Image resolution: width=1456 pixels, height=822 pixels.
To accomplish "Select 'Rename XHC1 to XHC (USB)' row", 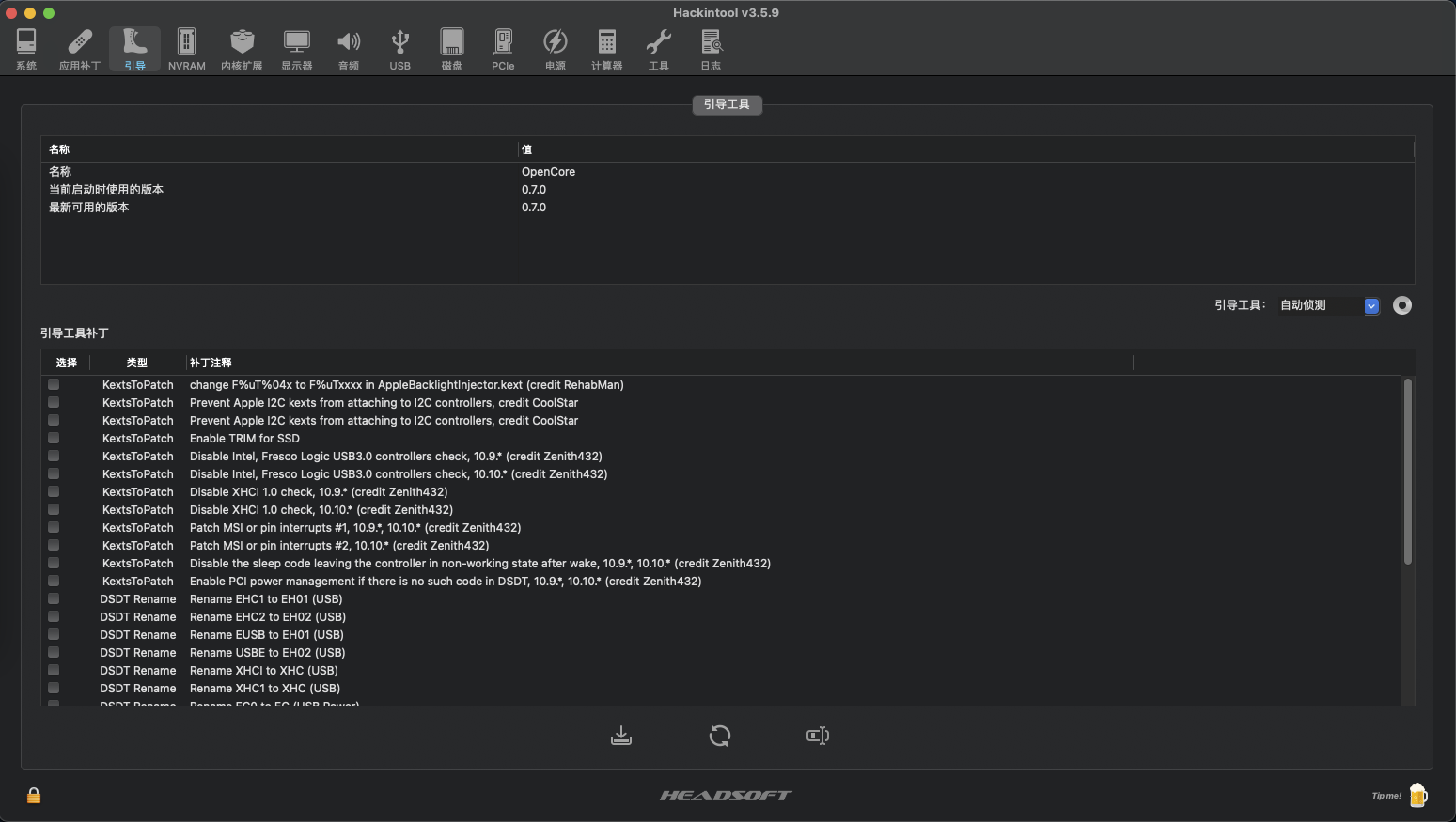I will (721, 689).
